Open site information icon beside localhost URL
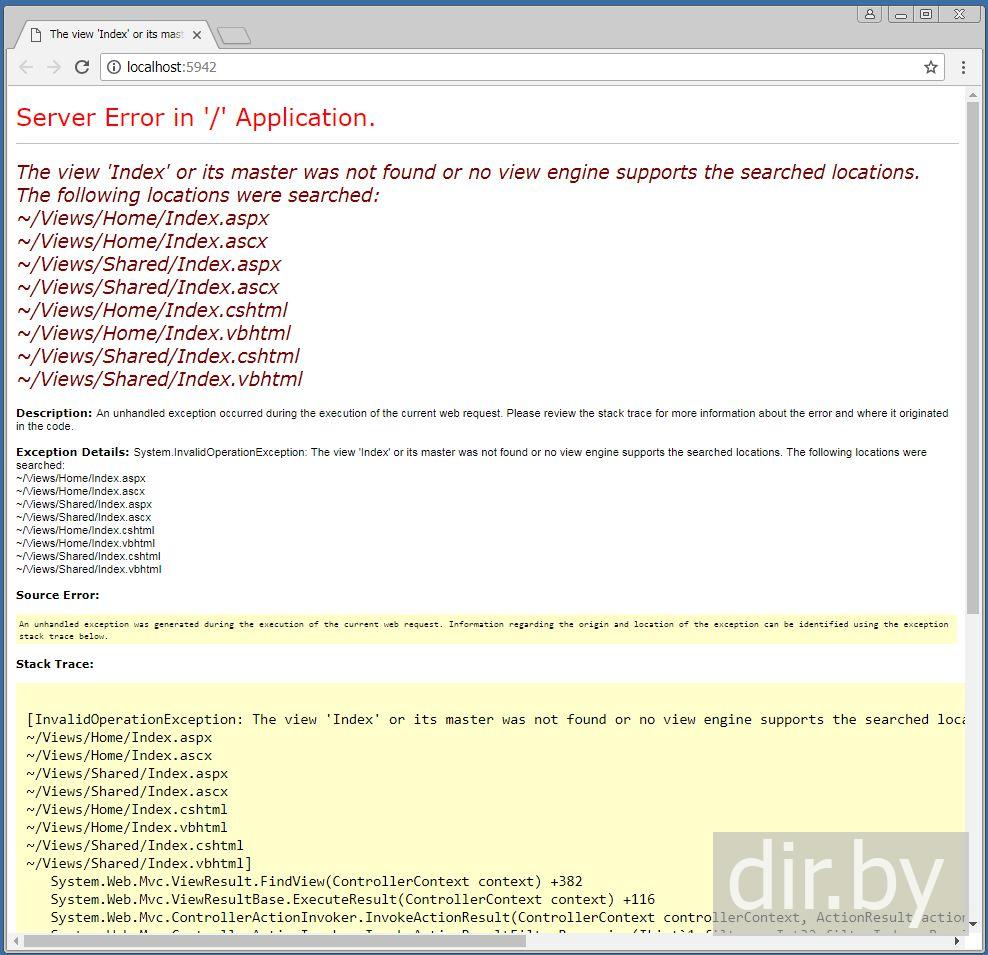 coord(113,67)
